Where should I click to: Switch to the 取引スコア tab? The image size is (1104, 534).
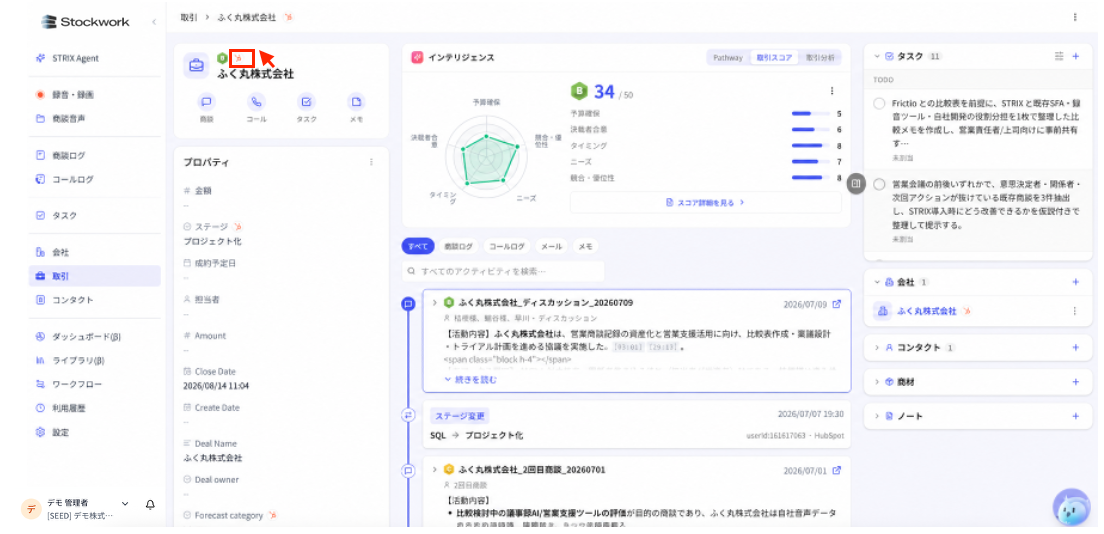pos(773,58)
